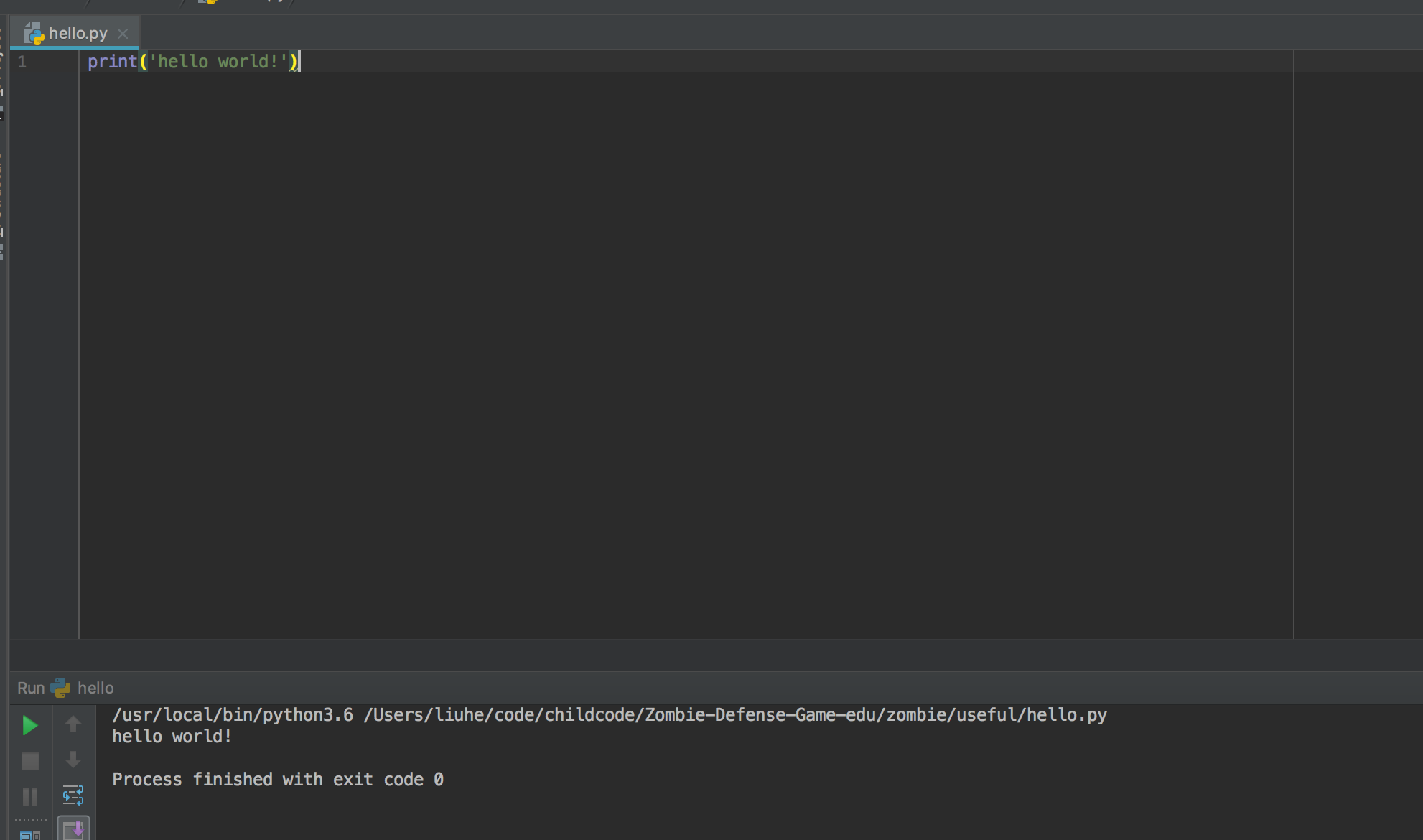Click the Up the stack trace arrow
1423x840 pixels.
point(73,724)
